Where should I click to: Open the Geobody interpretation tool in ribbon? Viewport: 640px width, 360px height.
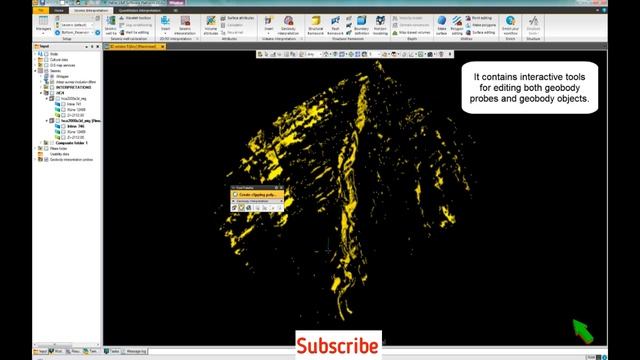(x=288, y=25)
